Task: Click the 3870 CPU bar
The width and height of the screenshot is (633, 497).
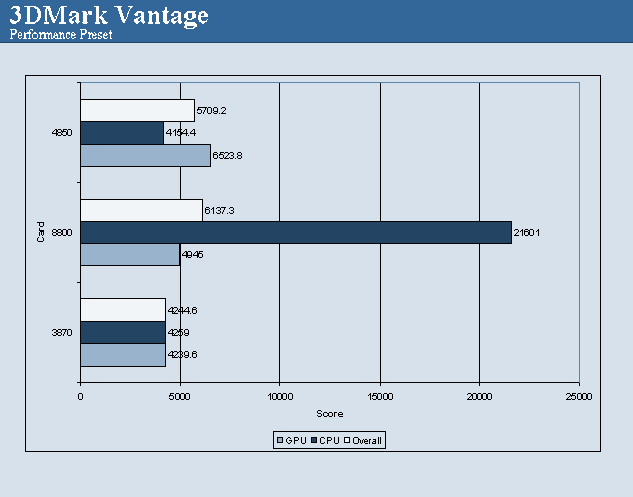Action: tap(123, 333)
